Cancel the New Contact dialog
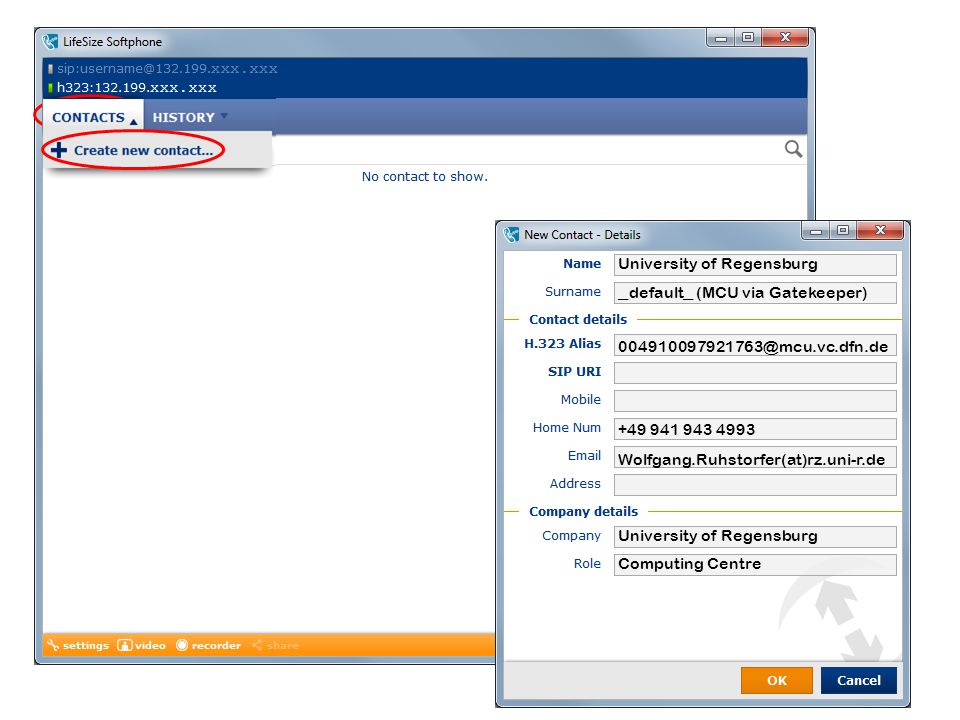 (x=858, y=680)
